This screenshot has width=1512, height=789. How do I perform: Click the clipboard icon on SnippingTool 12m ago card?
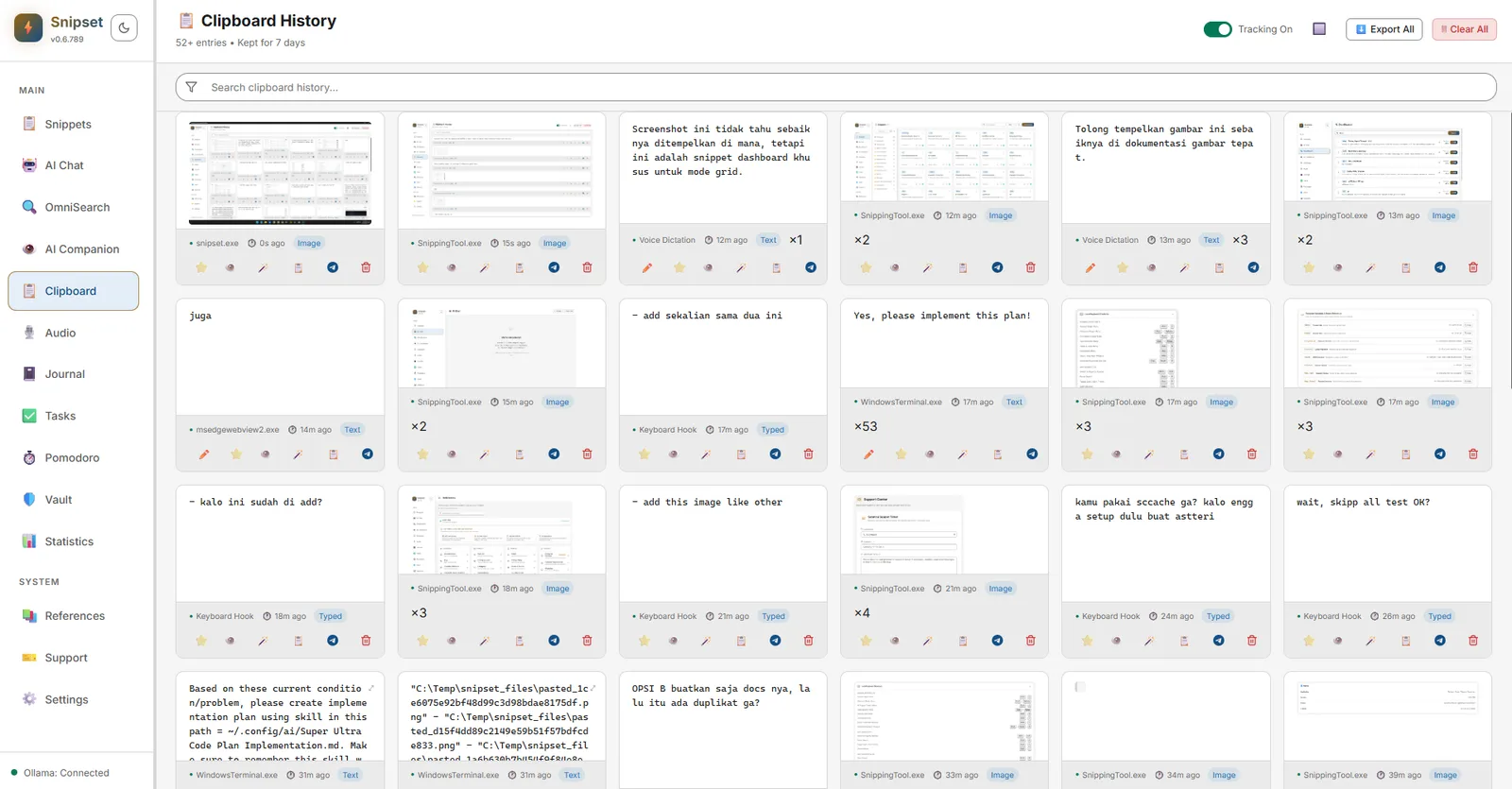coord(963,267)
